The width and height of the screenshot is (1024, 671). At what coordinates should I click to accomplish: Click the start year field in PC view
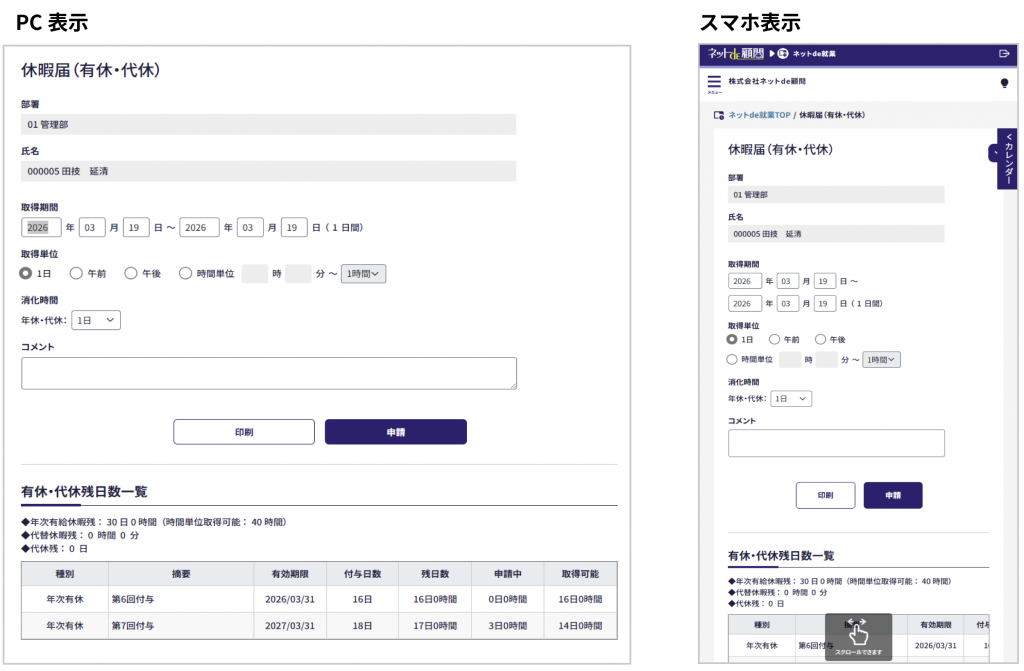coord(41,227)
